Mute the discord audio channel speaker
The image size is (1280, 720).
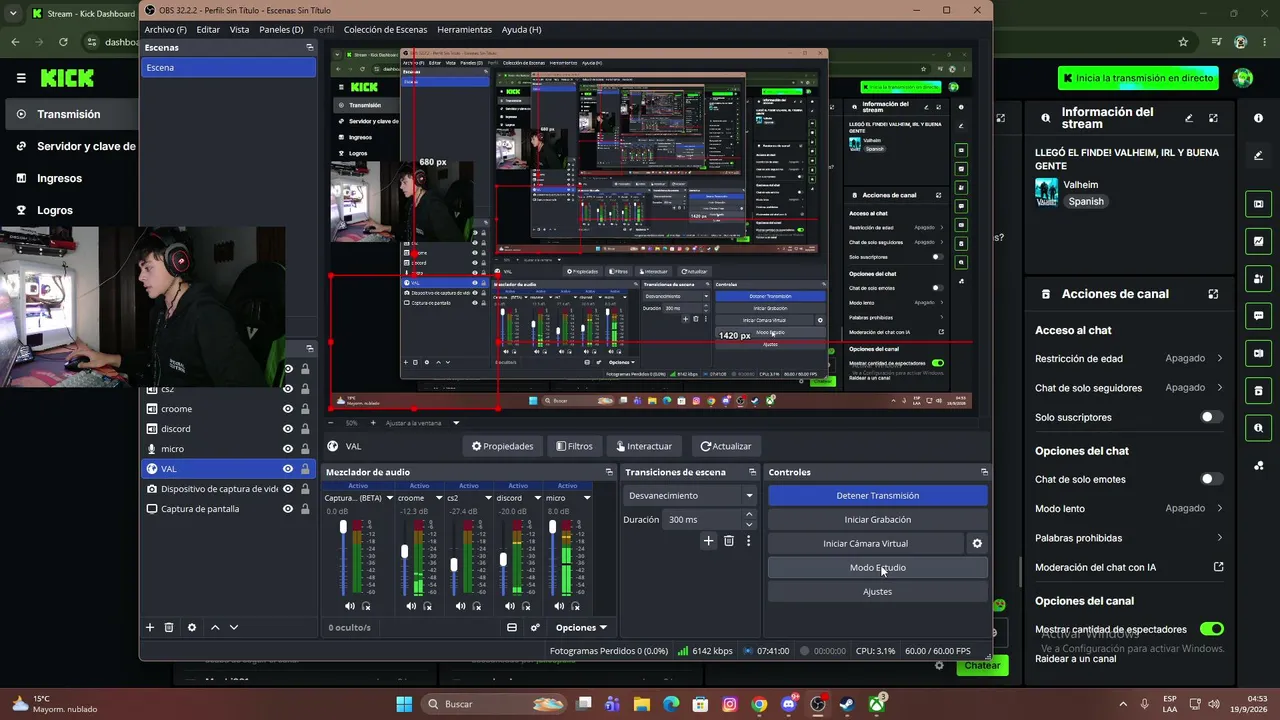[509, 606]
